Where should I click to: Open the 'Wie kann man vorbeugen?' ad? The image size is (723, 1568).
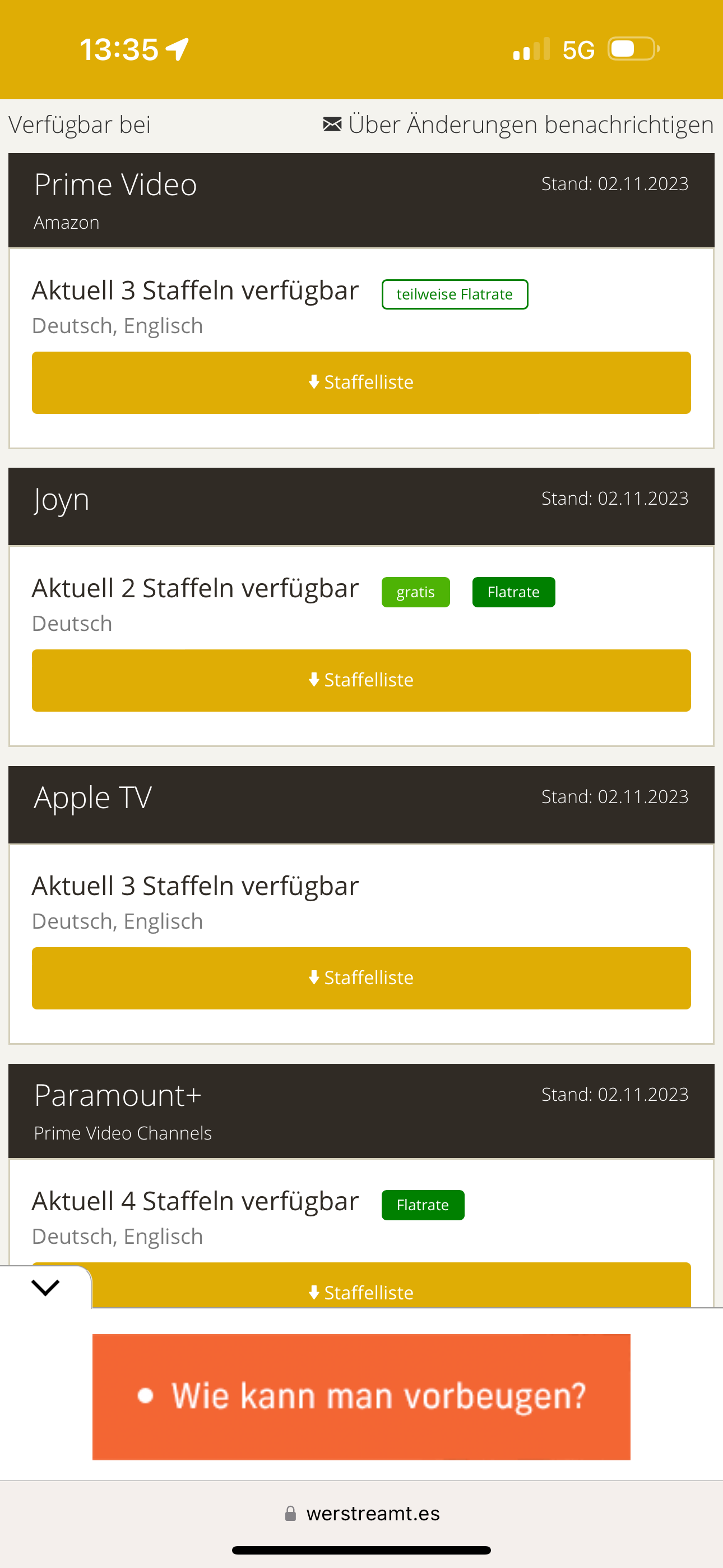(x=361, y=1396)
